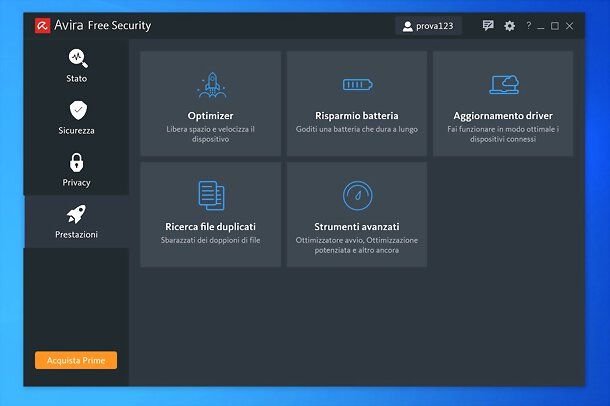Click the Avira red logo icon
610x406 pixels.
pos(42,26)
